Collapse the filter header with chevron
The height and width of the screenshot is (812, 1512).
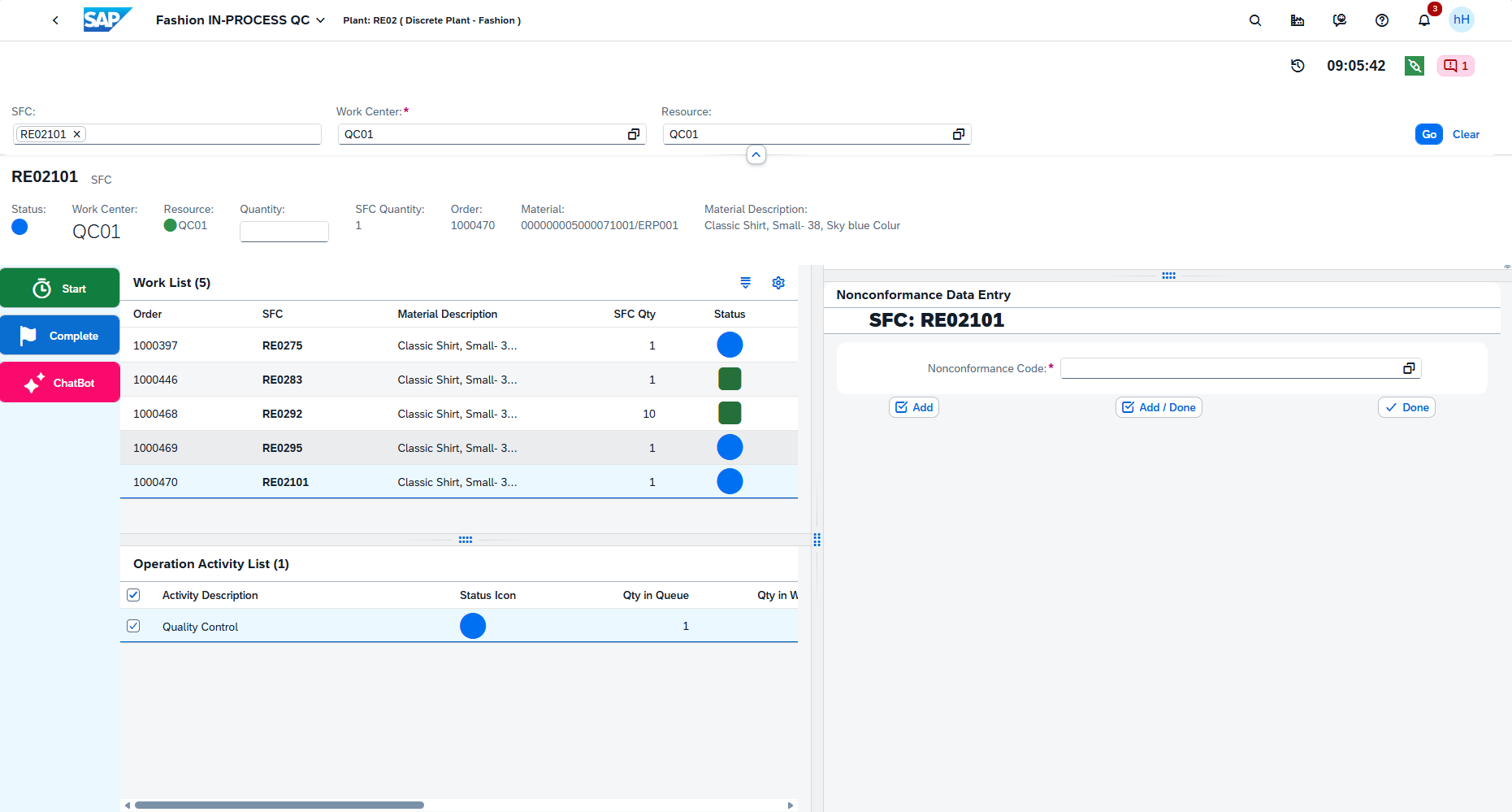756,154
